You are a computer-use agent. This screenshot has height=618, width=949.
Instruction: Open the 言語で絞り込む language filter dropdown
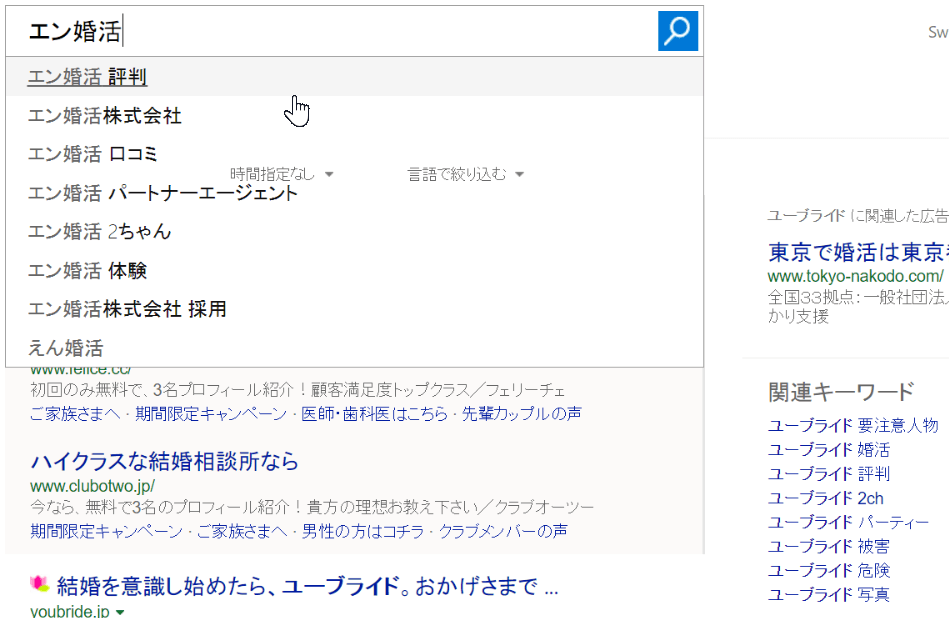coord(465,174)
